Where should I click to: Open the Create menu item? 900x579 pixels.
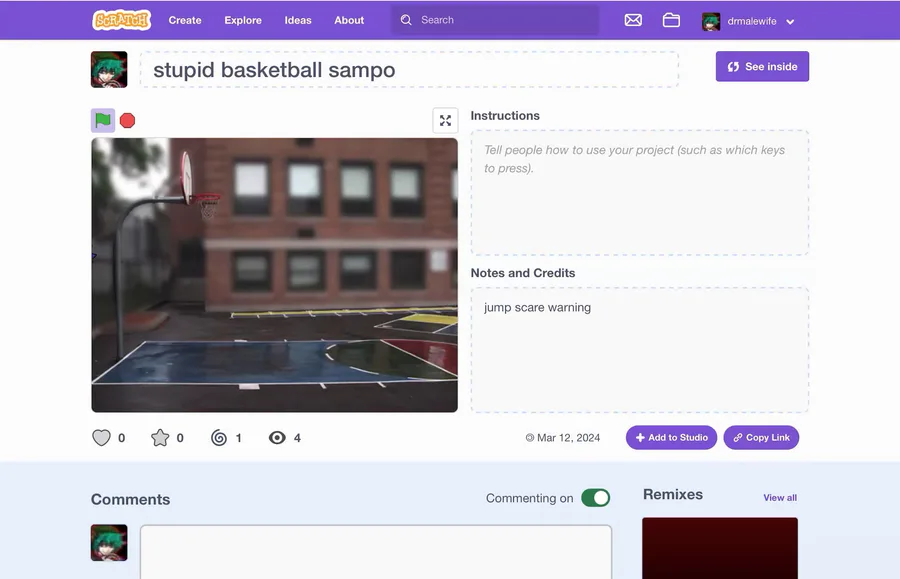(x=185, y=20)
